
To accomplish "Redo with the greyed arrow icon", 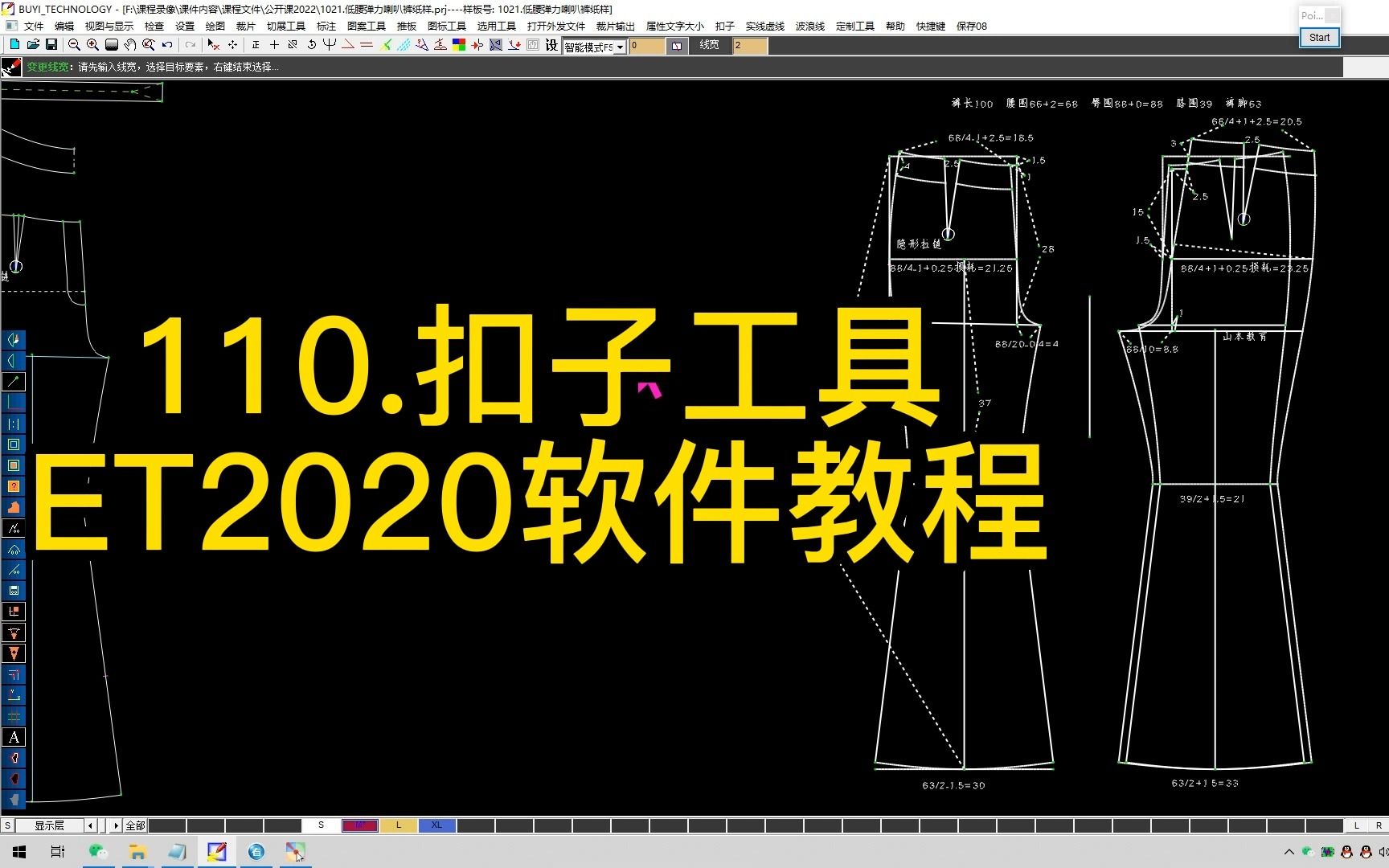I will [x=191, y=45].
